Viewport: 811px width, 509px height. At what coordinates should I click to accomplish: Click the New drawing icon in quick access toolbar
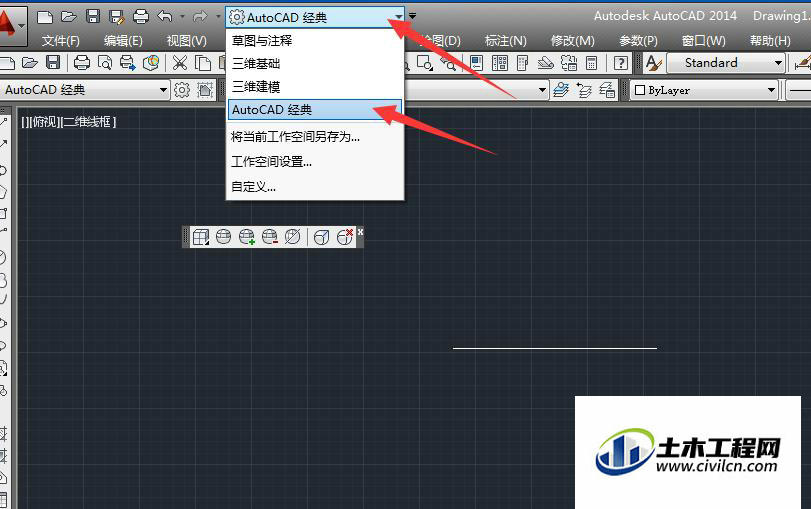pos(45,17)
